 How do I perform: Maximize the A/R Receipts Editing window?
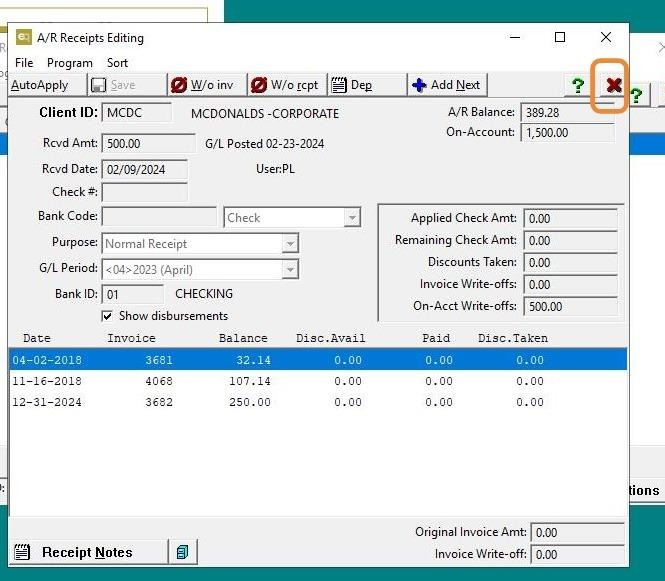560,37
